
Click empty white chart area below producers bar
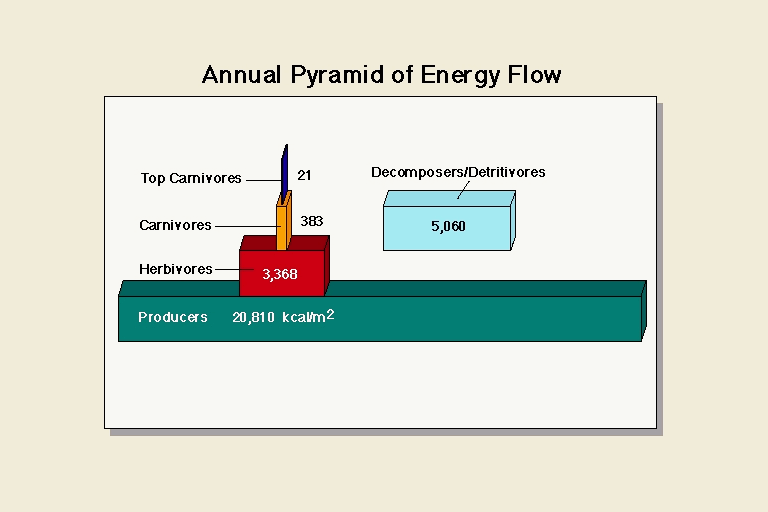(380, 385)
